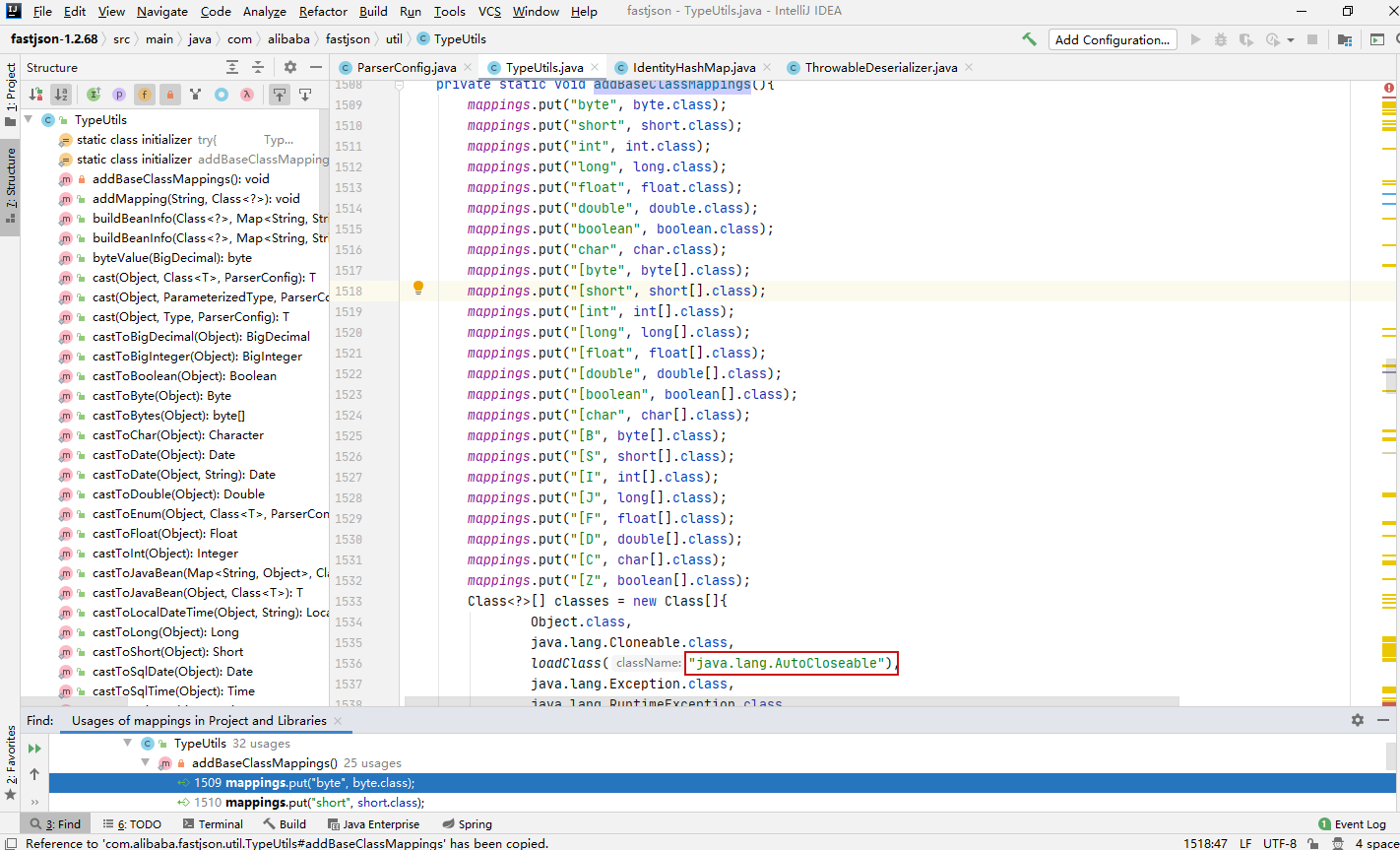Click fold arrow beside addBaseClassMappings method line
The height and width of the screenshot is (850, 1400).
click(401, 86)
